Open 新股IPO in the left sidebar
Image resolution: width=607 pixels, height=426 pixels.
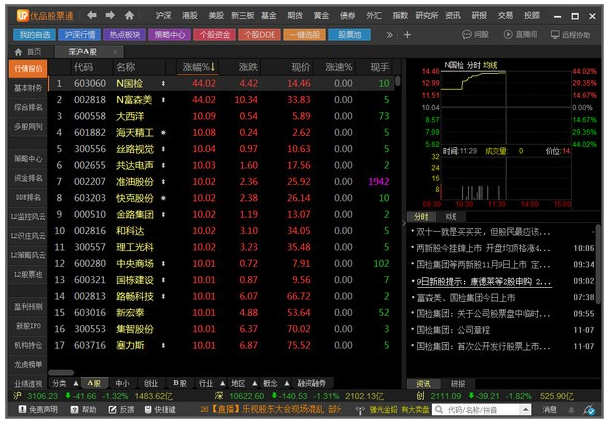[x=28, y=326]
